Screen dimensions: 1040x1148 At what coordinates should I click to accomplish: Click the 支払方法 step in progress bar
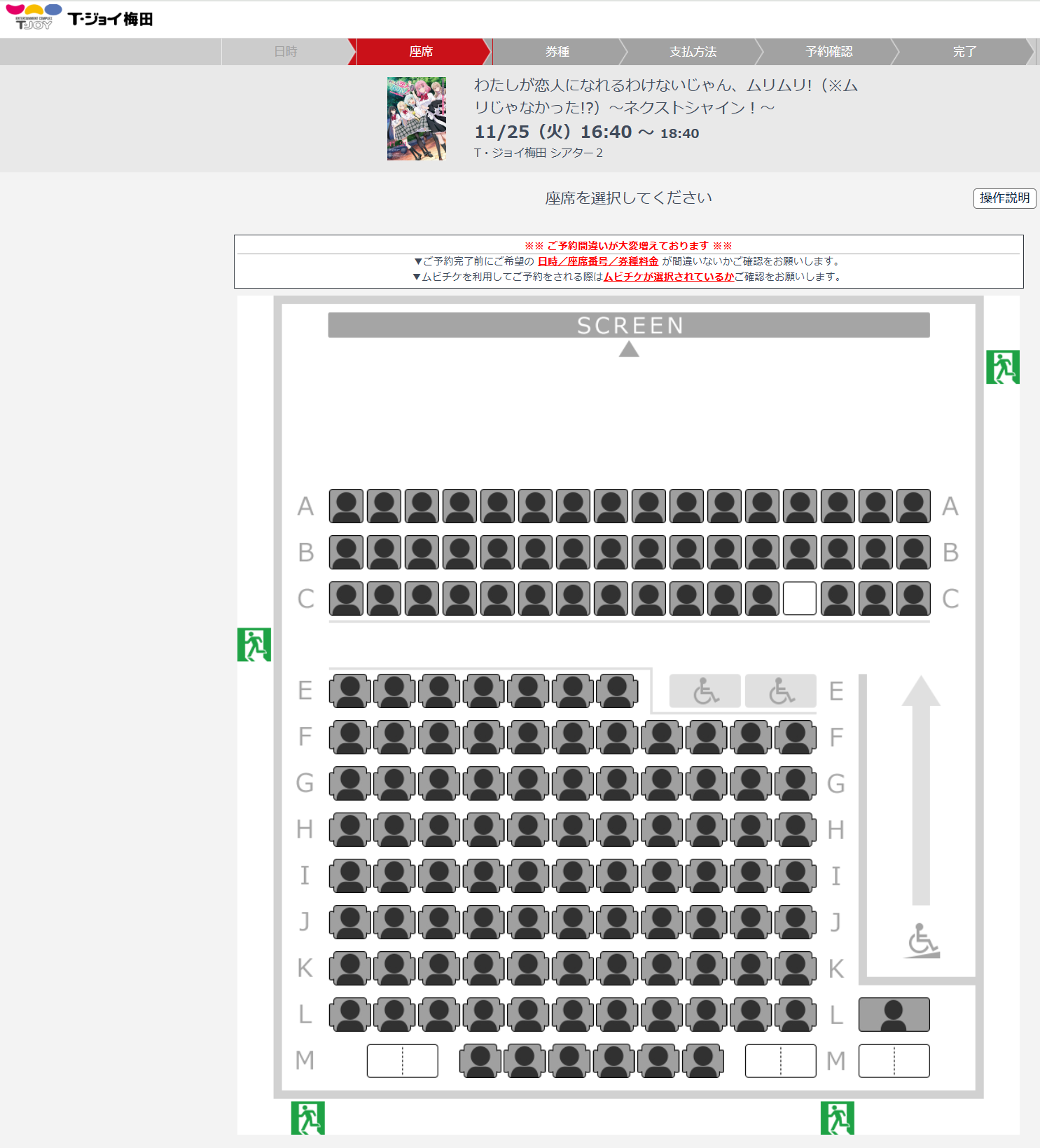(693, 52)
